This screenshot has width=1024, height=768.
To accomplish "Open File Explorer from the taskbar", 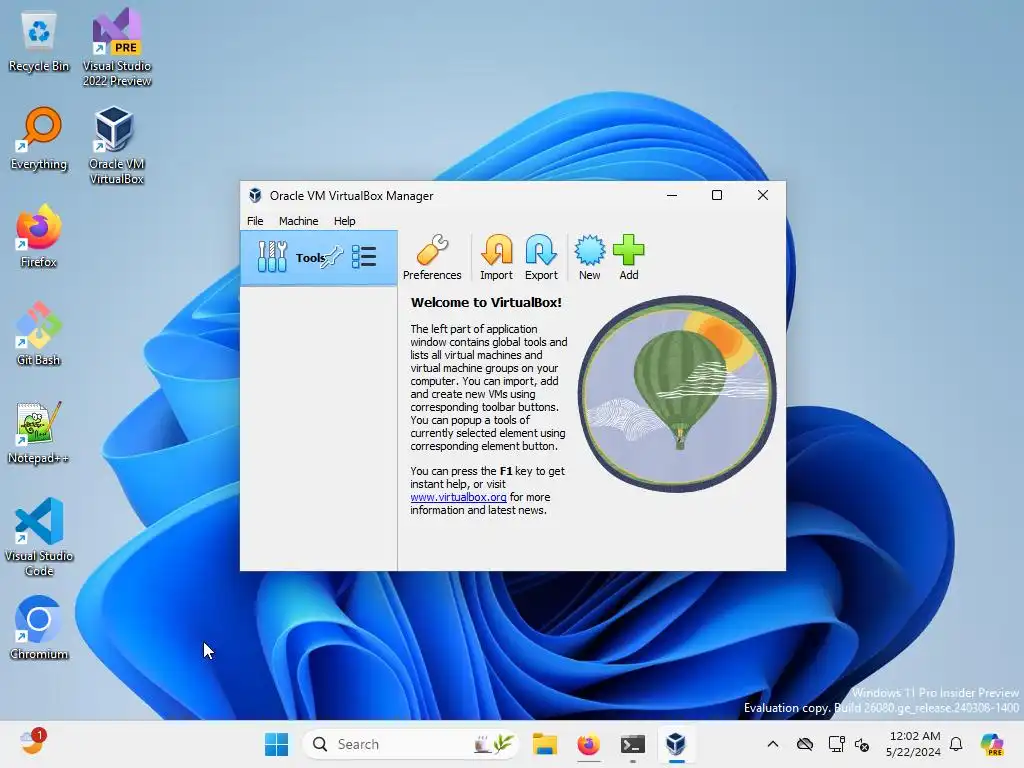I will [545, 744].
